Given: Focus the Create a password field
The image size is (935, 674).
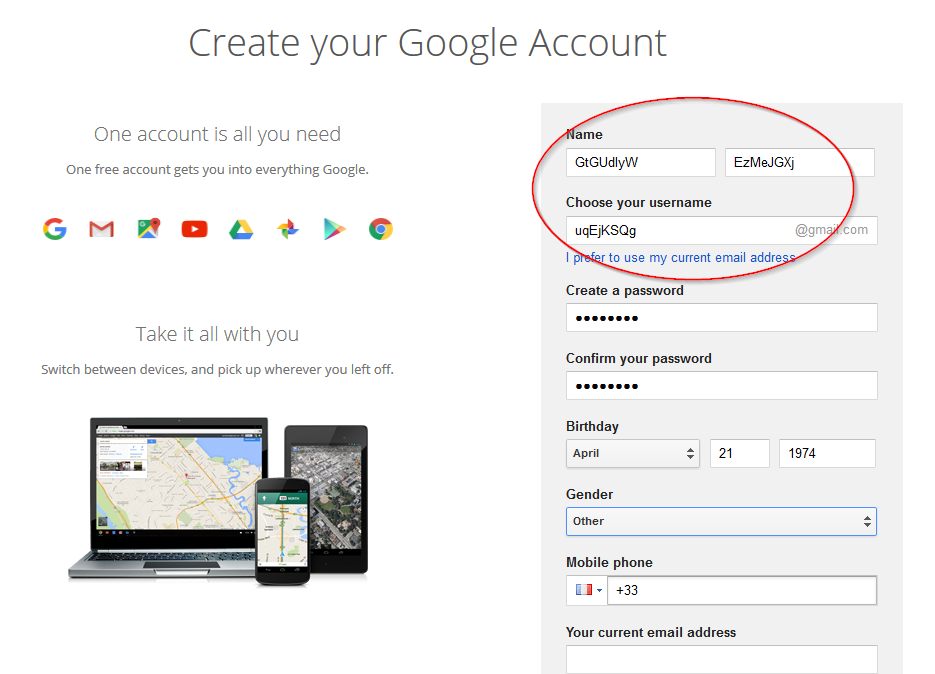Looking at the screenshot, I should (x=722, y=317).
